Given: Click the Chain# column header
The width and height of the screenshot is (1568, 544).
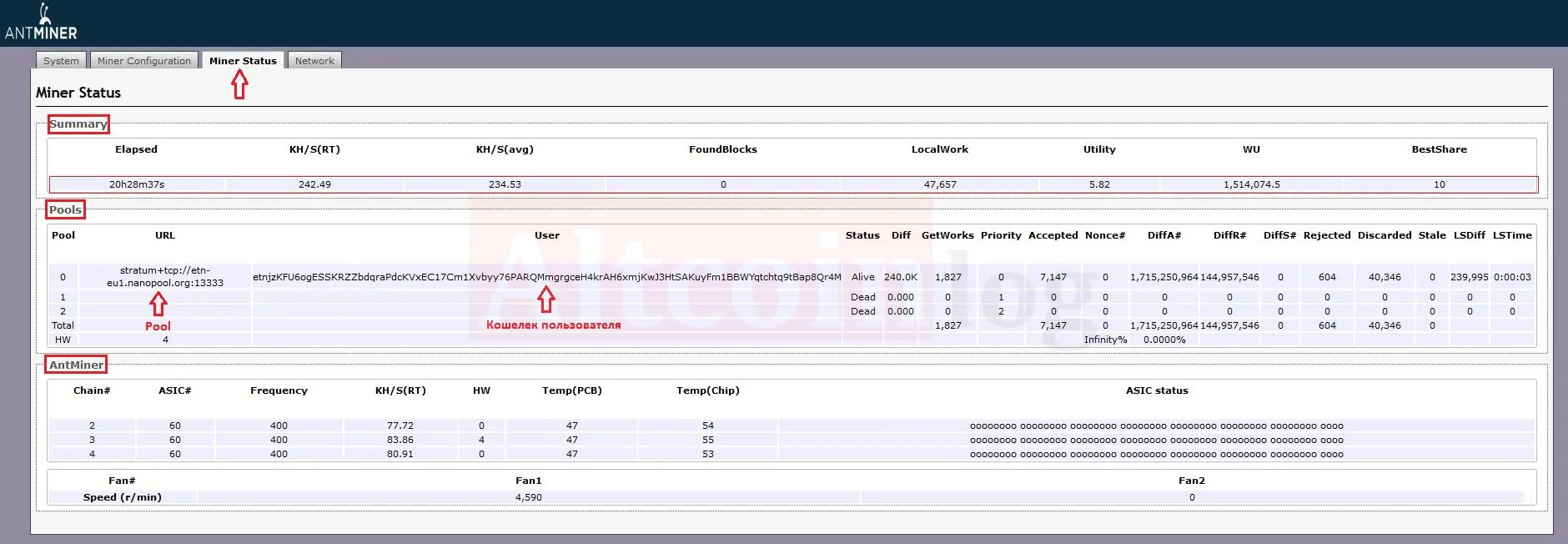Looking at the screenshot, I should (92, 390).
